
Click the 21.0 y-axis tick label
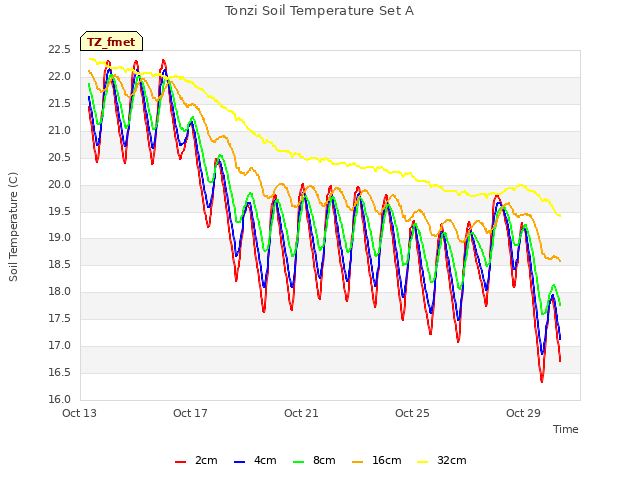click(59, 131)
